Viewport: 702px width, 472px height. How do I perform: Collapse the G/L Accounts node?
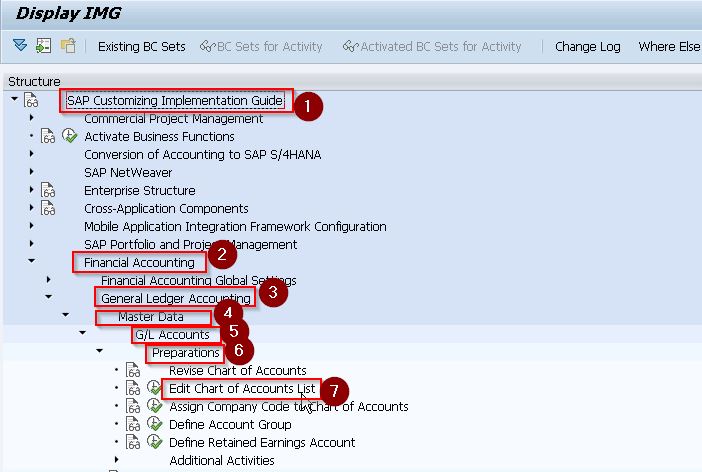point(82,333)
